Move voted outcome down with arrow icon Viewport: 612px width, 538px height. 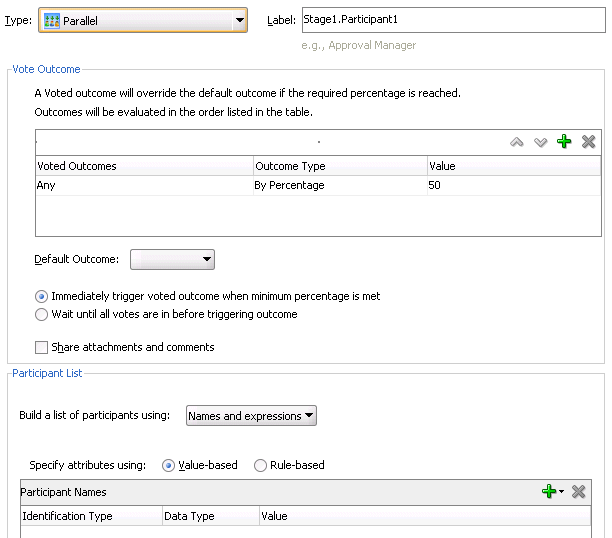point(541,142)
